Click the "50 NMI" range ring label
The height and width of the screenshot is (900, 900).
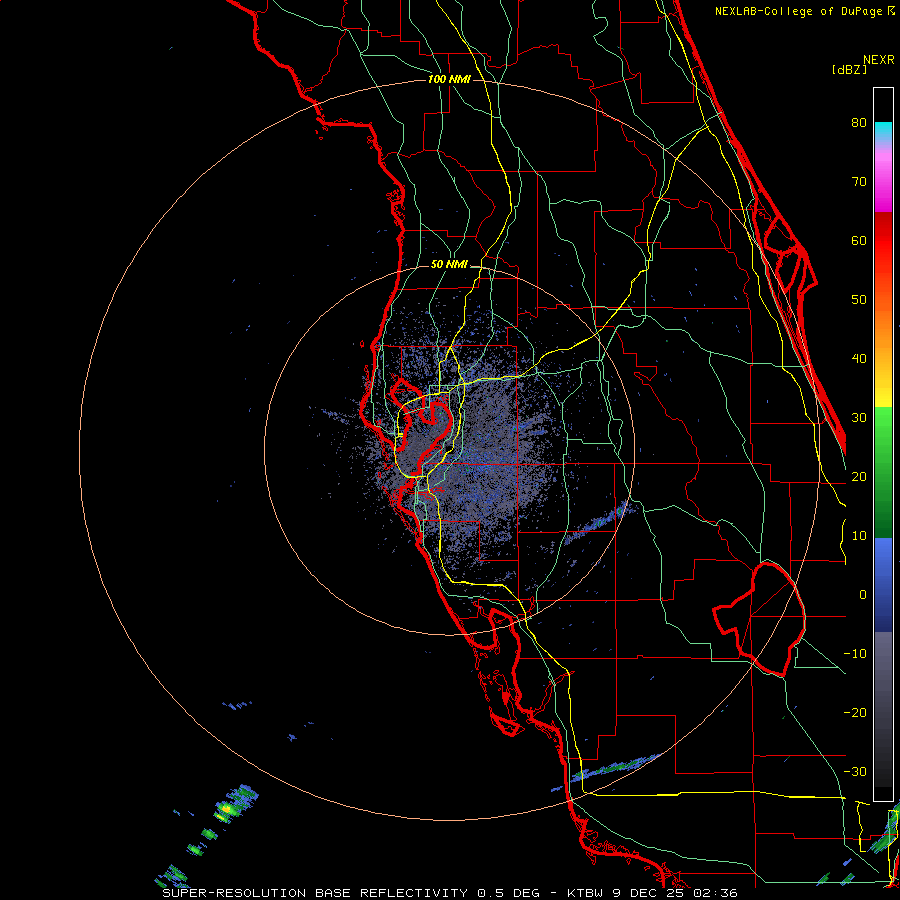[449, 265]
